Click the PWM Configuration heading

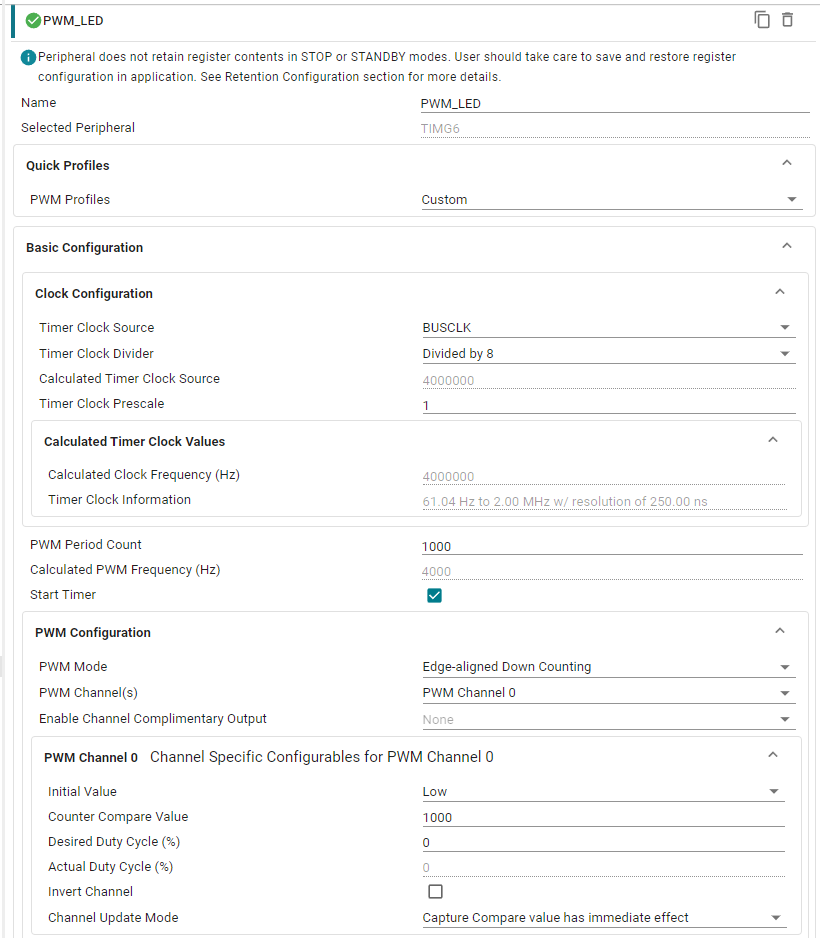(x=93, y=633)
